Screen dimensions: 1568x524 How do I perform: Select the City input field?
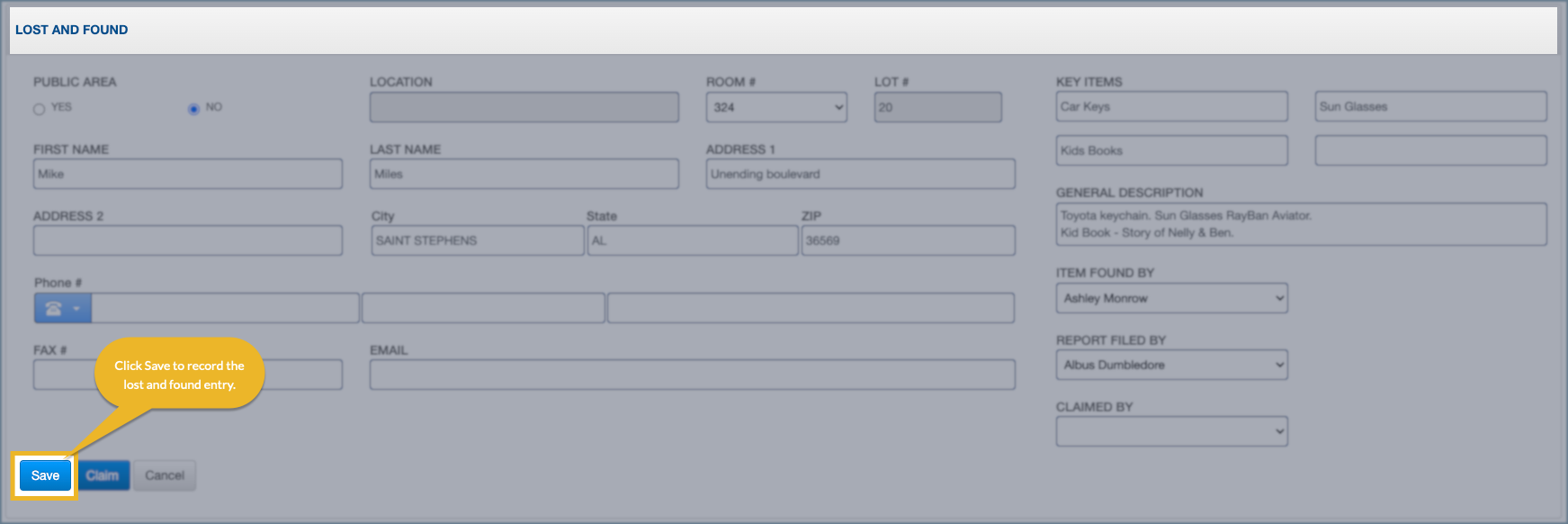[477, 240]
